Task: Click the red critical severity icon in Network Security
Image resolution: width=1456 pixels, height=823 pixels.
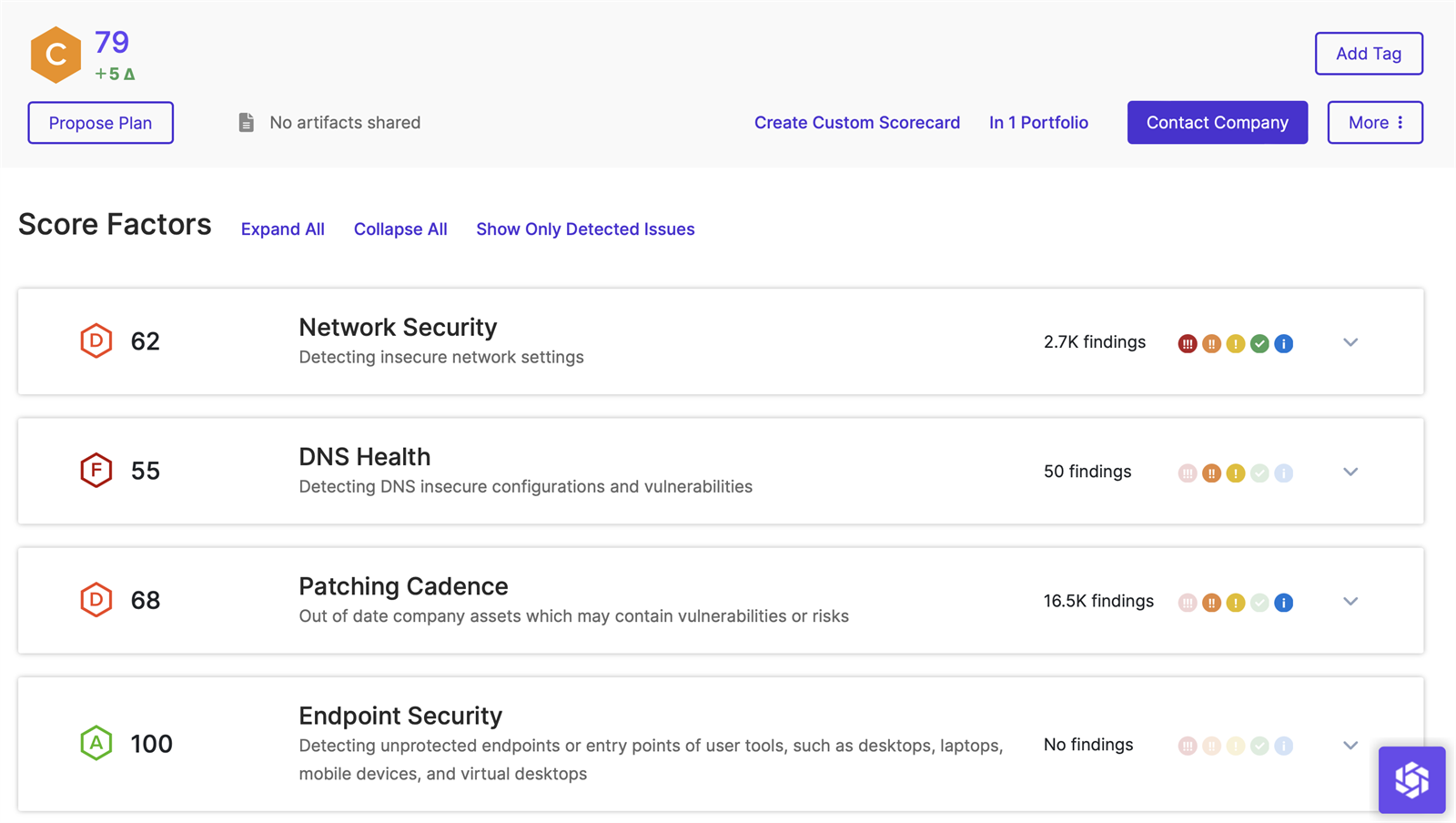Action: coord(1188,343)
